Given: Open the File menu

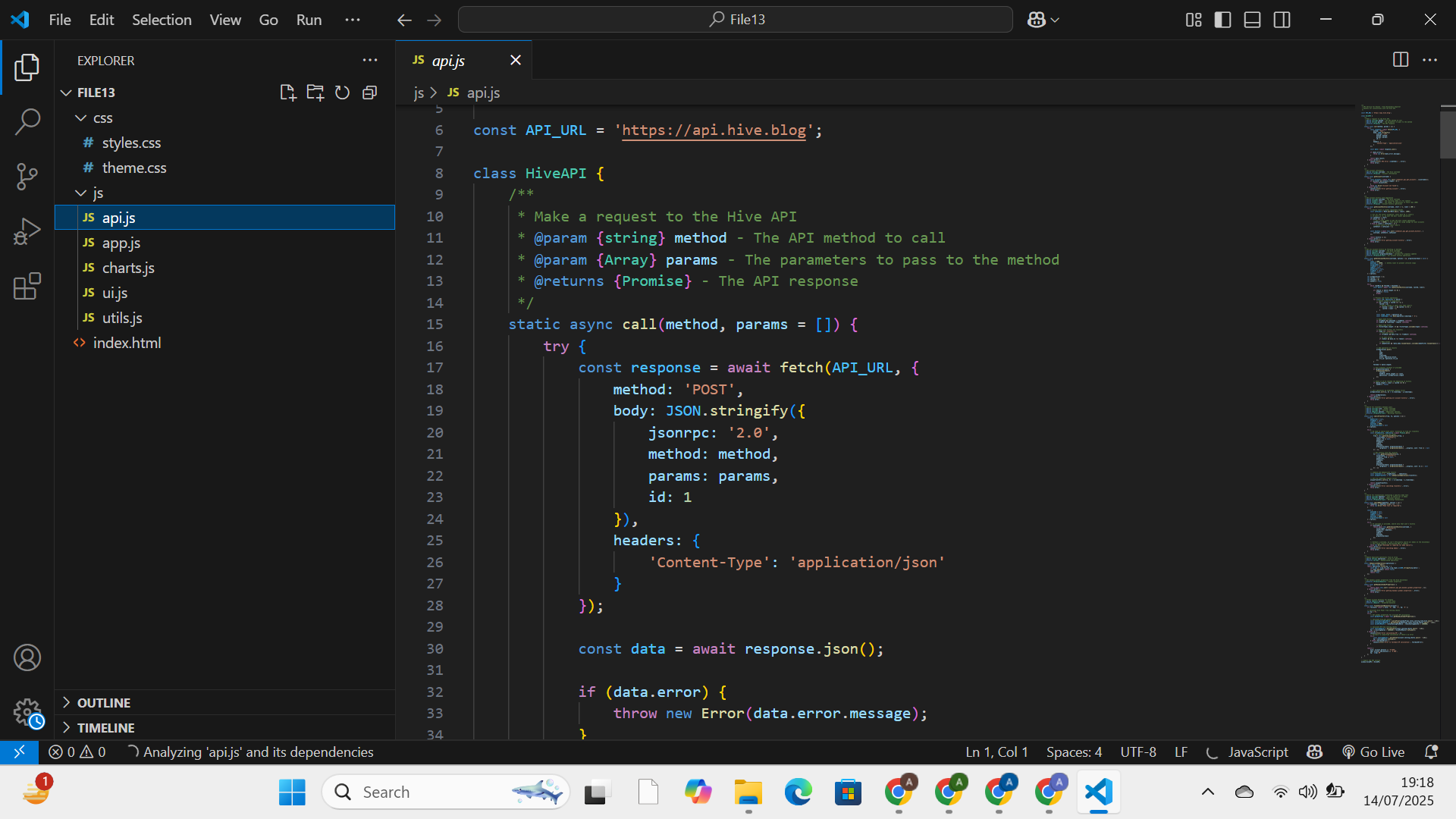Looking at the screenshot, I should [60, 20].
